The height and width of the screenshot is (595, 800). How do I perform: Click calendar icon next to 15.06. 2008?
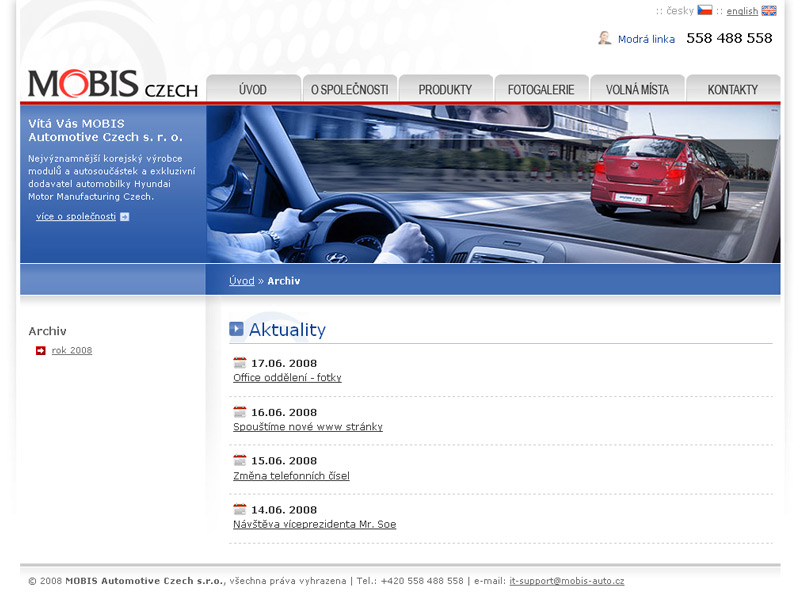coord(240,460)
